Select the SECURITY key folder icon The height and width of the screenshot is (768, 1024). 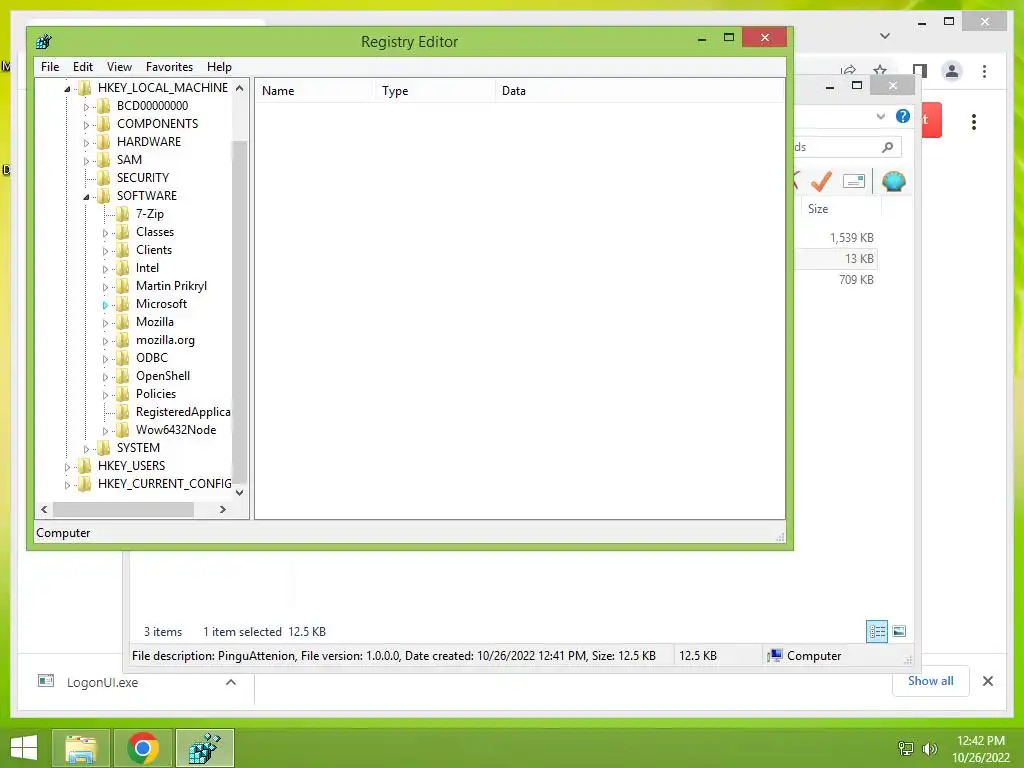click(x=104, y=178)
